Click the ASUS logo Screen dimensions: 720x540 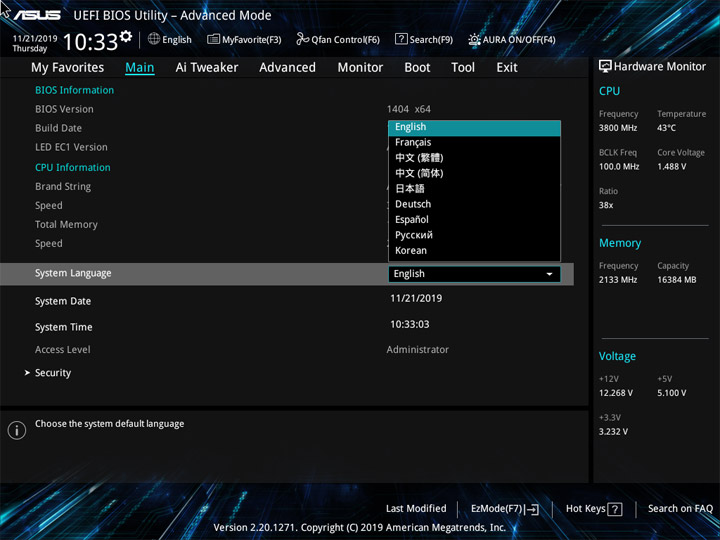click(37, 15)
